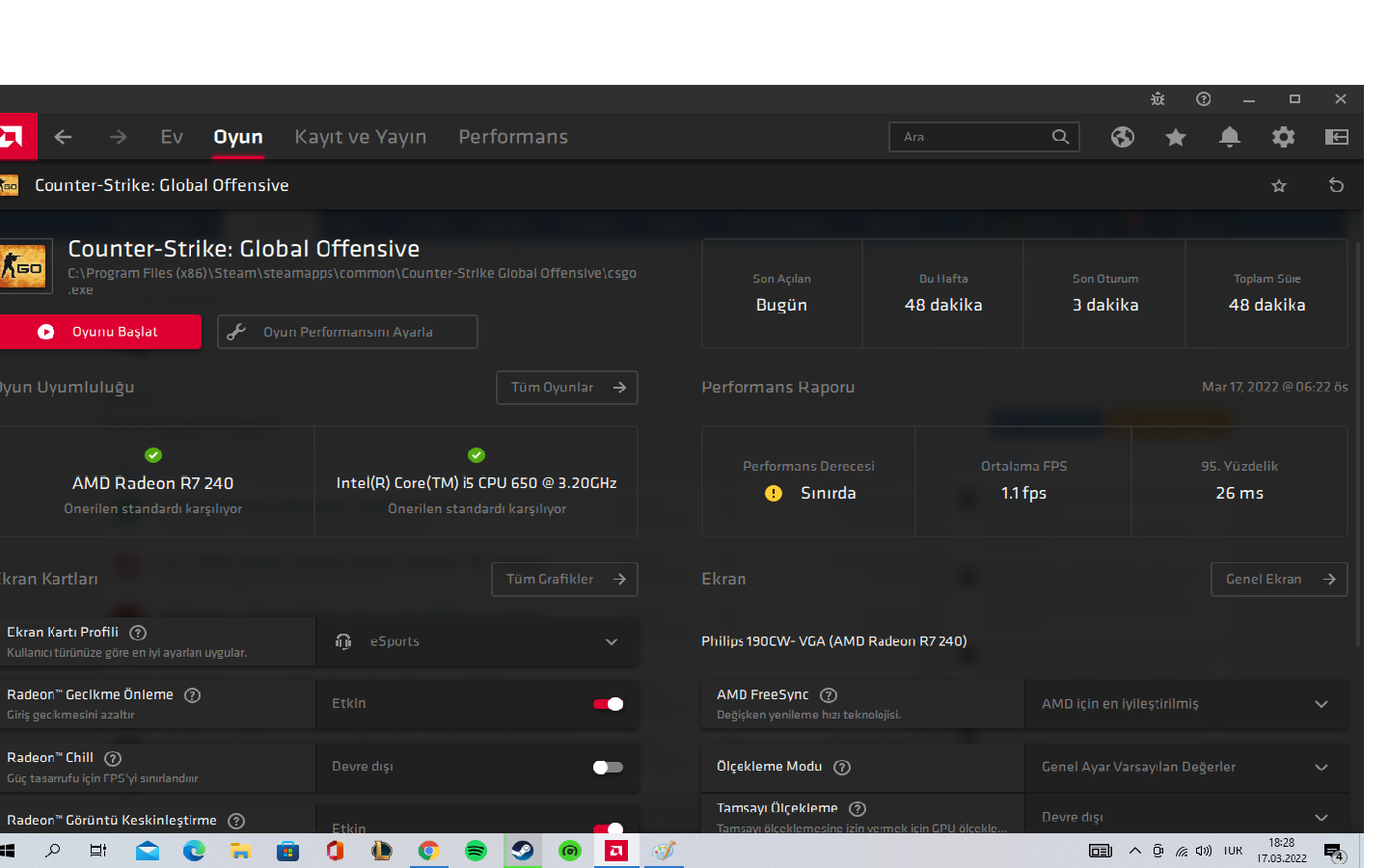The height and width of the screenshot is (868, 1389).
Task: Open the bug report tool icon
Action: 1157,99
